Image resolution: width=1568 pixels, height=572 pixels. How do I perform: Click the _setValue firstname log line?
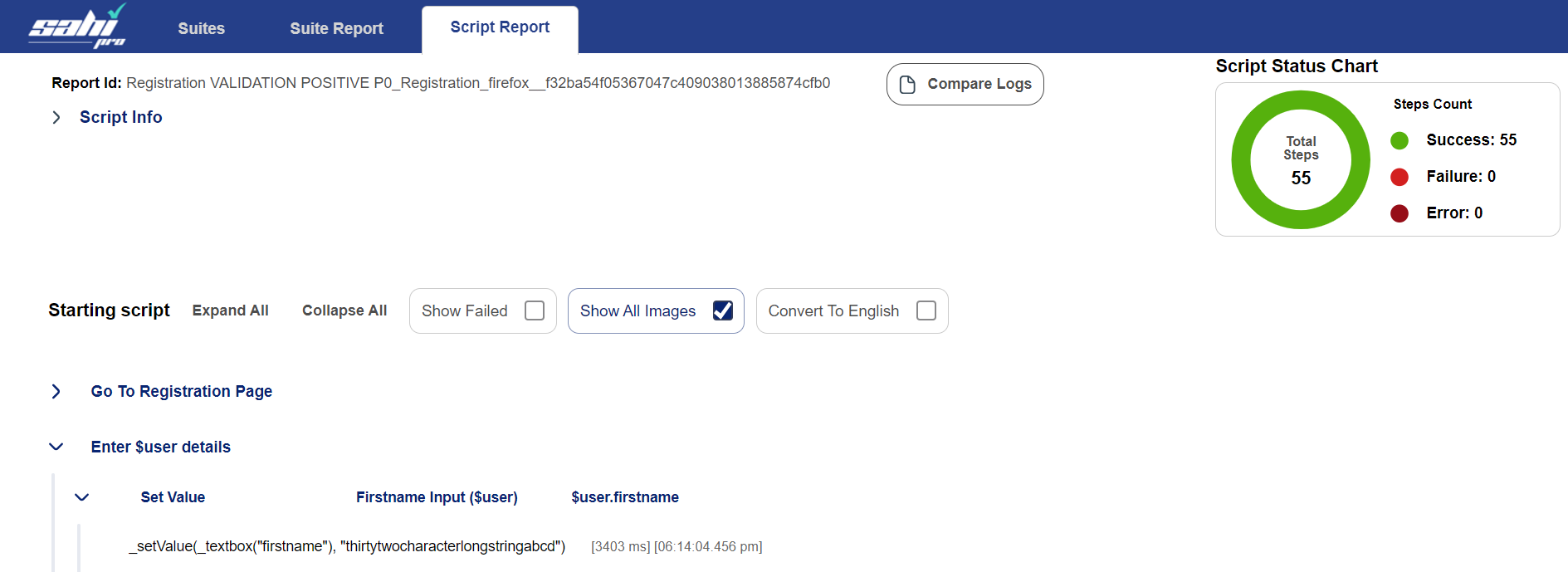pos(347,546)
